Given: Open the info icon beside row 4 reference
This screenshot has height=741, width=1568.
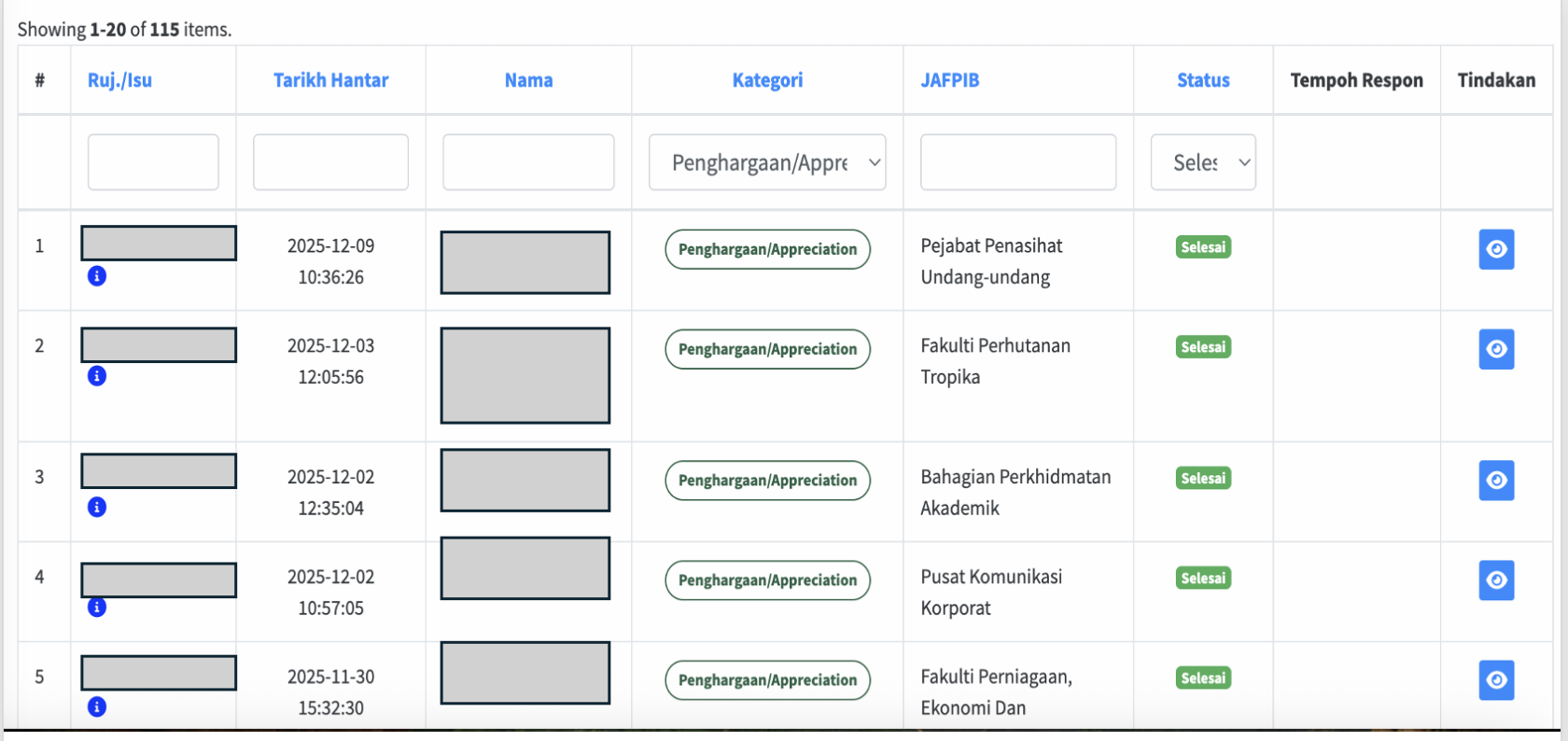Looking at the screenshot, I should [96, 607].
